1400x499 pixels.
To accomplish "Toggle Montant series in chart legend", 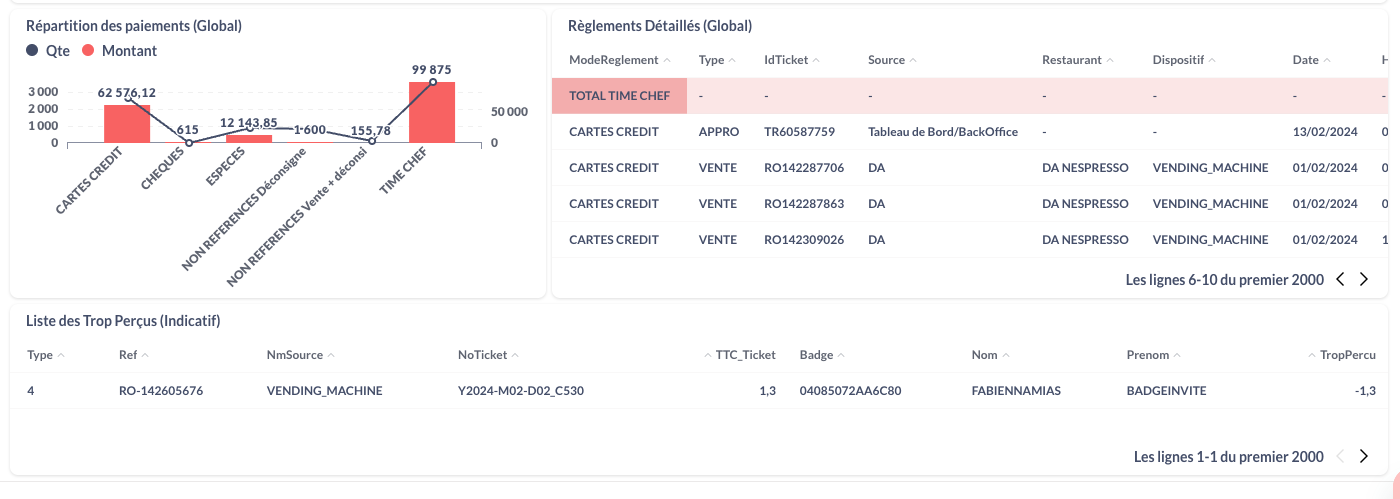I will pos(119,50).
